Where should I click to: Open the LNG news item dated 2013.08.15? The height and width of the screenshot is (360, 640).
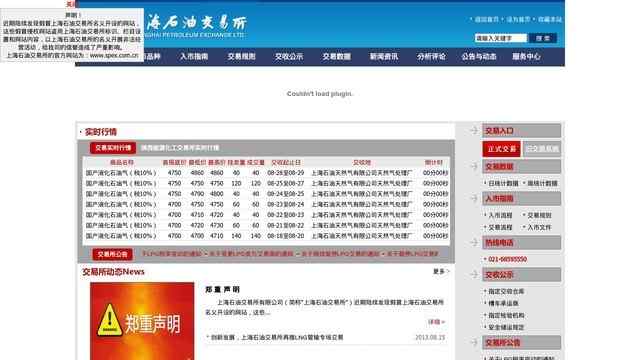(x=276, y=338)
